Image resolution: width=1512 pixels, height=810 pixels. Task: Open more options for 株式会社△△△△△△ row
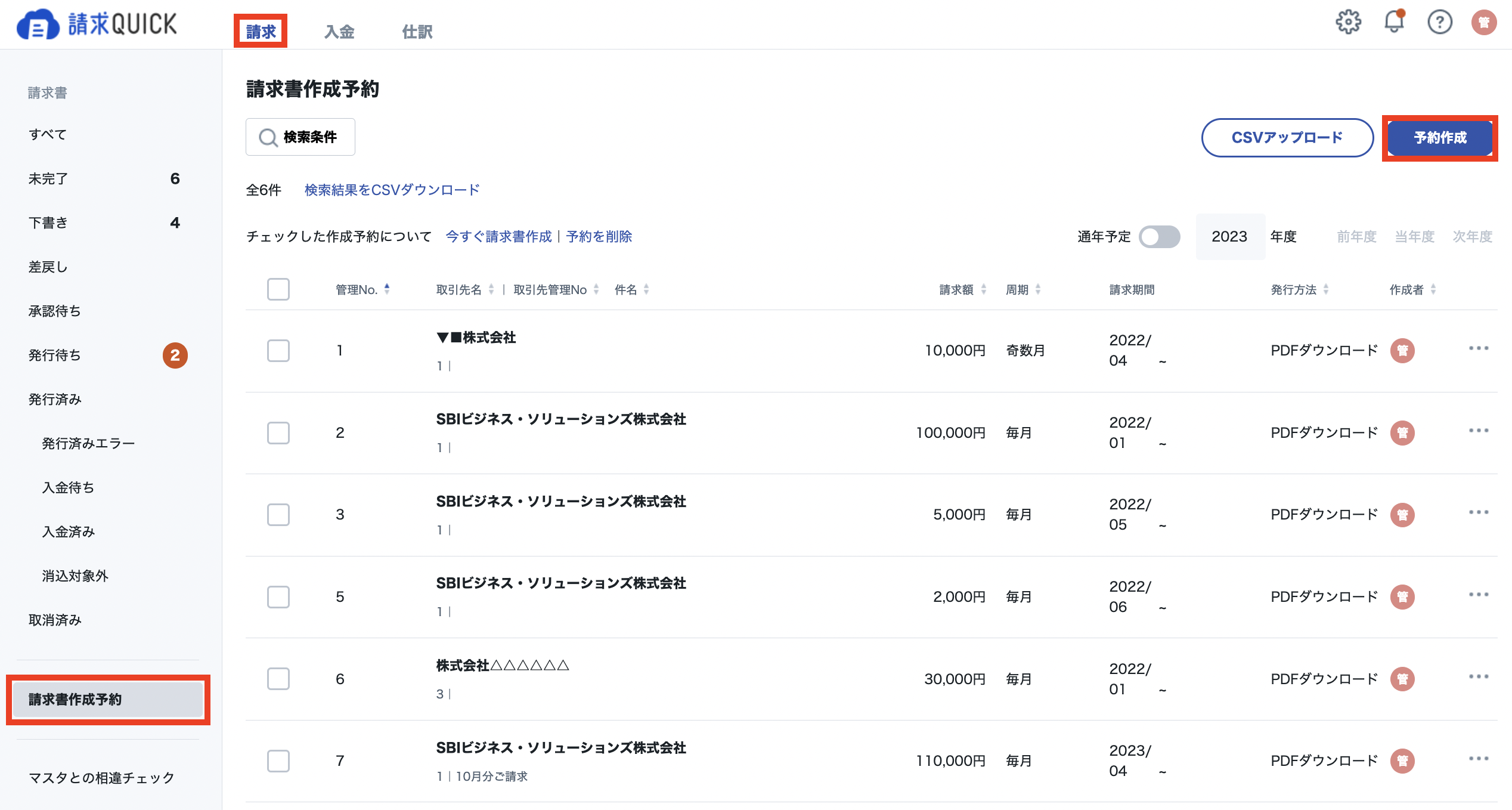[x=1479, y=676]
